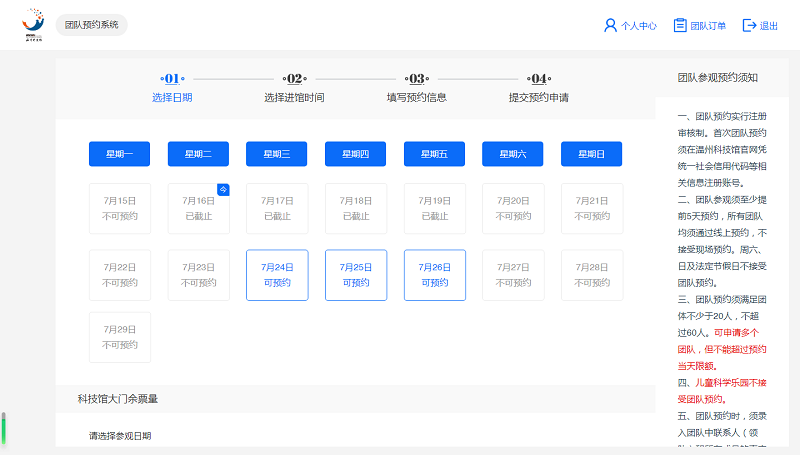Choose the 7月25日 available date
800x455 pixels.
[355, 275]
